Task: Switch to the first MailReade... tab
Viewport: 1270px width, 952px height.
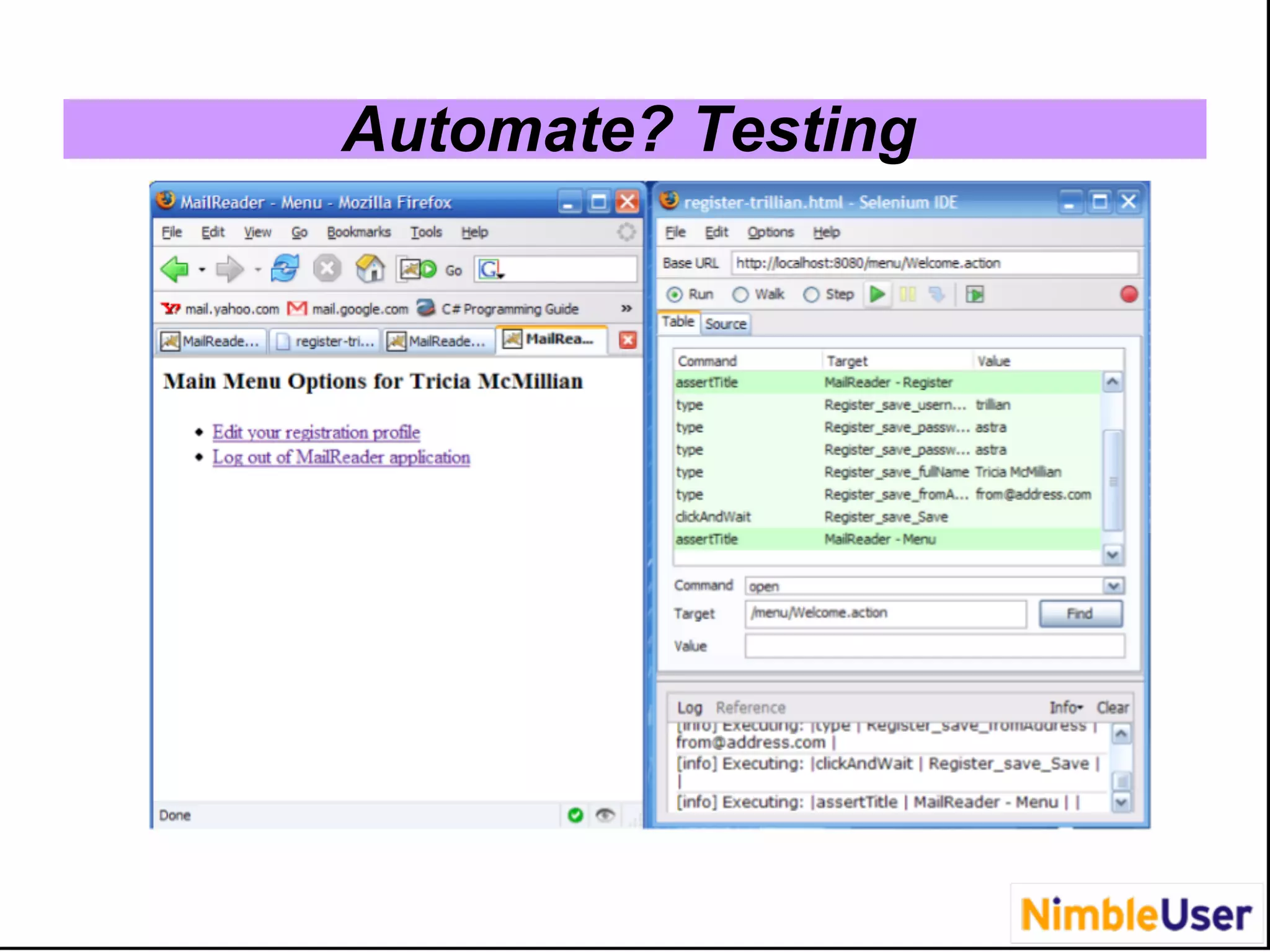Action: (211, 342)
